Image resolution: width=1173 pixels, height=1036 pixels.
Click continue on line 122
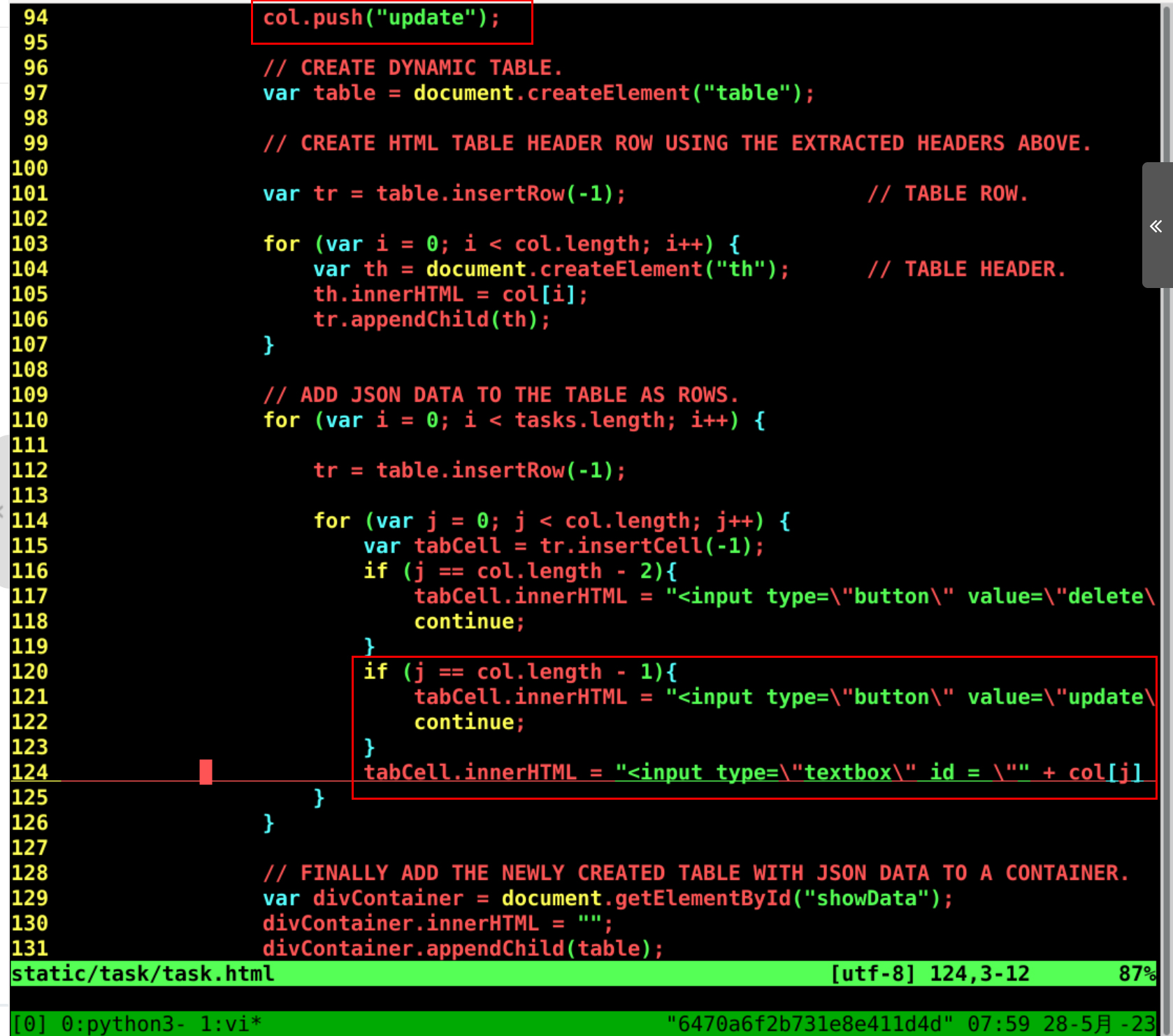pyautogui.click(x=469, y=722)
